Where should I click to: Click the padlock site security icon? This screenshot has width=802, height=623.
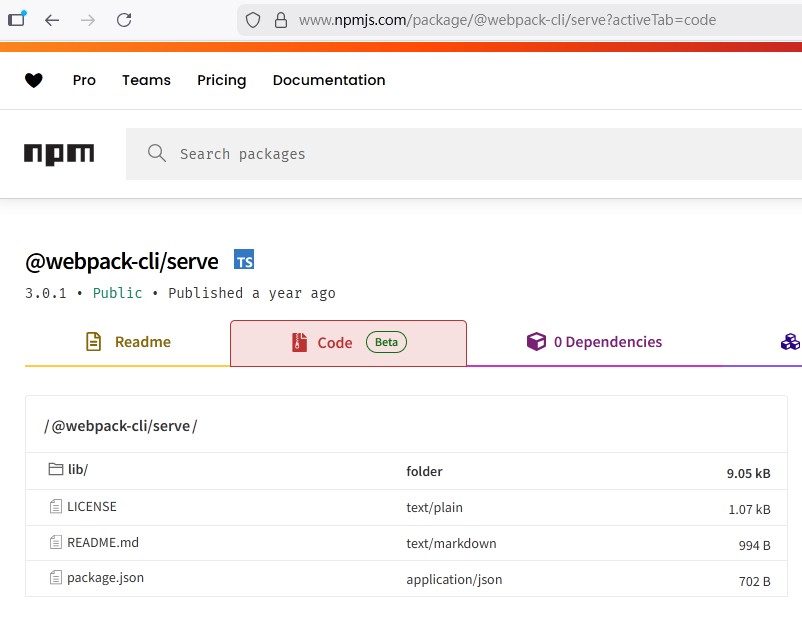(x=281, y=20)
